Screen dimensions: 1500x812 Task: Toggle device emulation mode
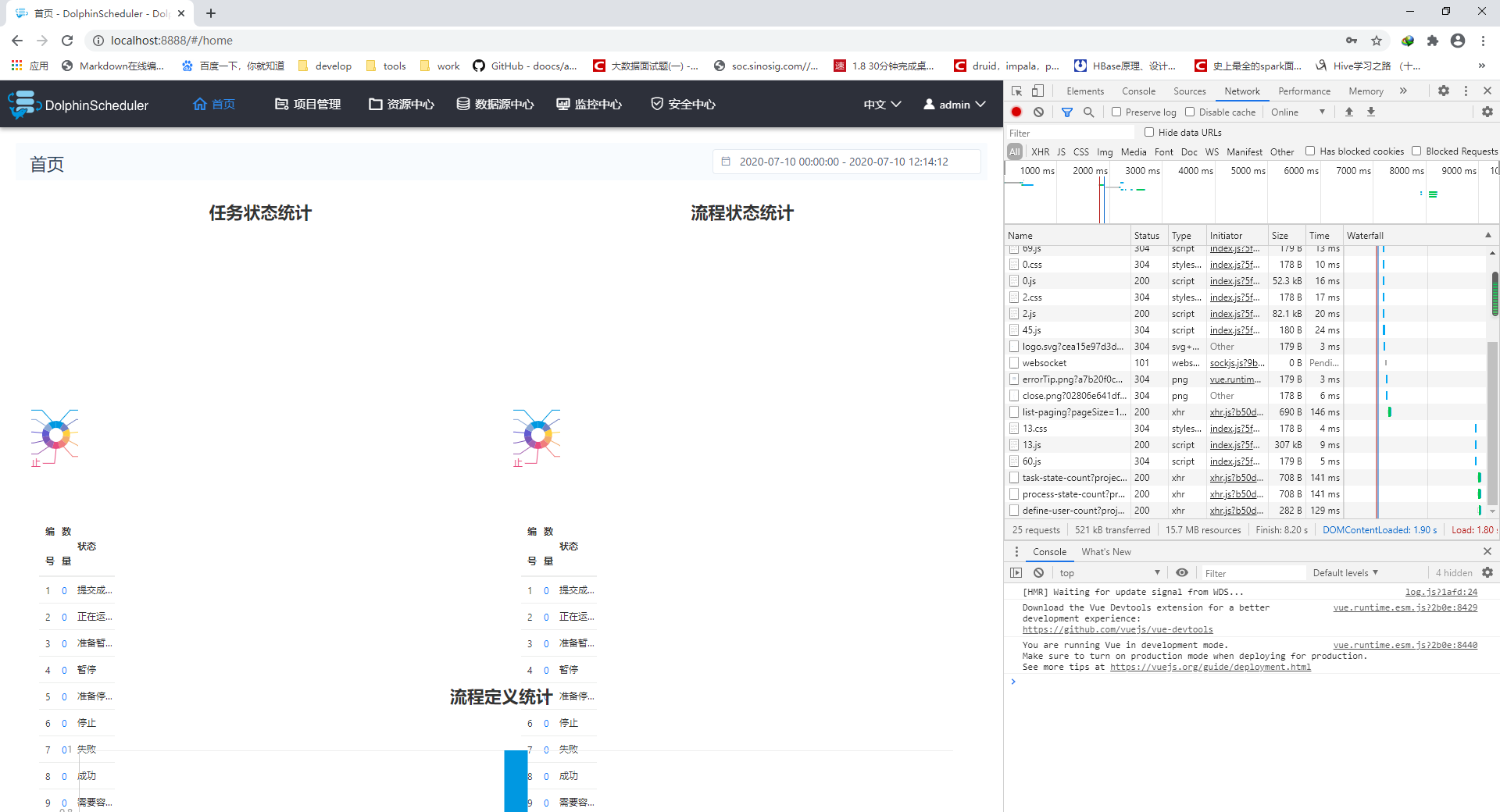(1038, 91)
